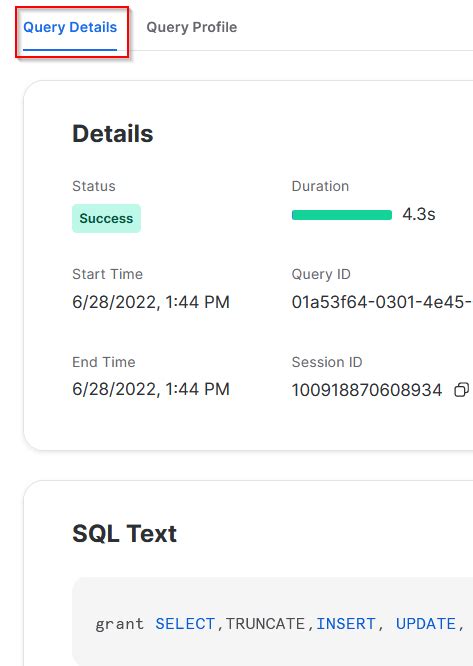The image size is (473, 666).
Task: Select the Query ID text 01a53f64-0301-4e45
Action: 382,302
